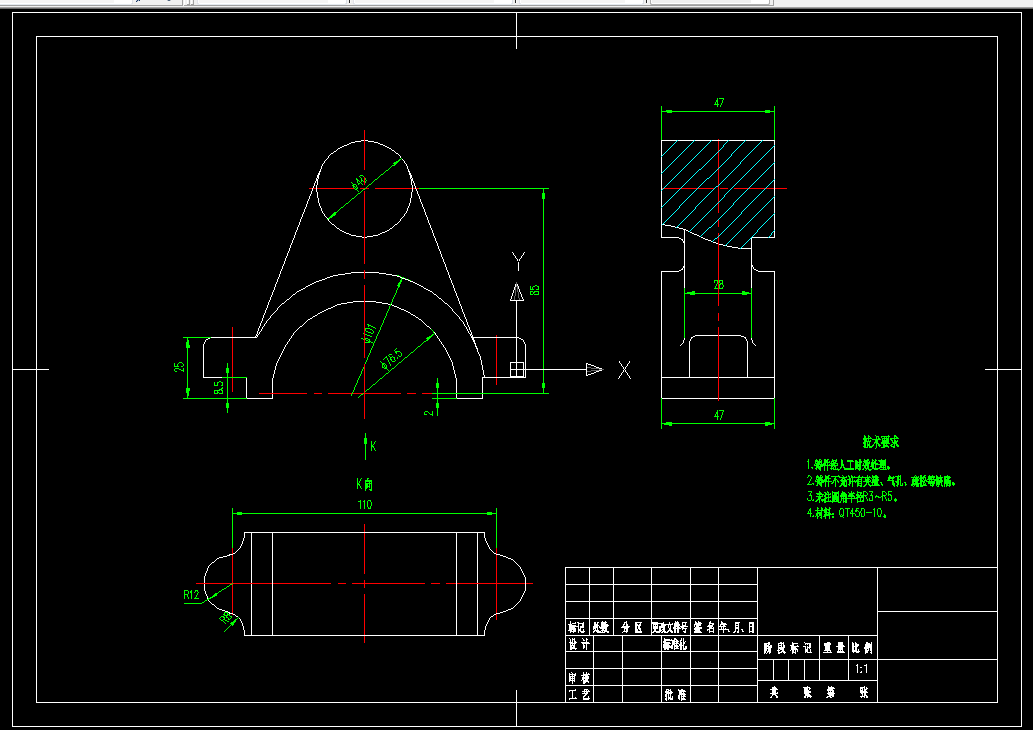
Task: Select the 阶段标记 header cell
Action: [x=788, y=648]
